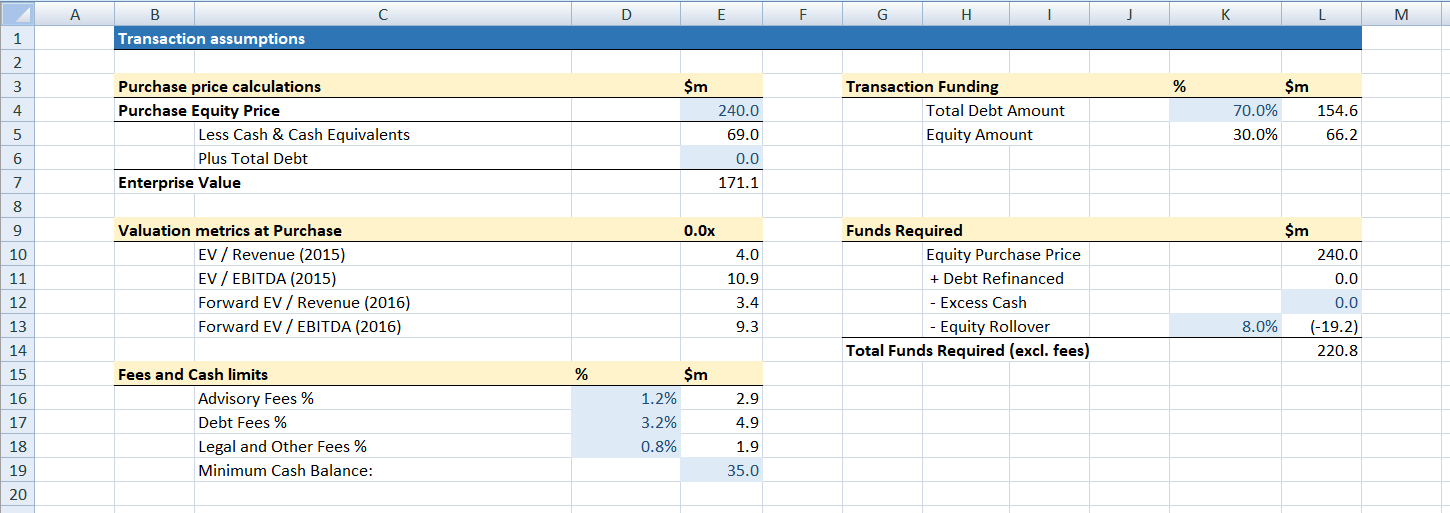
Task: Click the Purchase Equity Price 240.0 input cell
Action: [721, 111]
